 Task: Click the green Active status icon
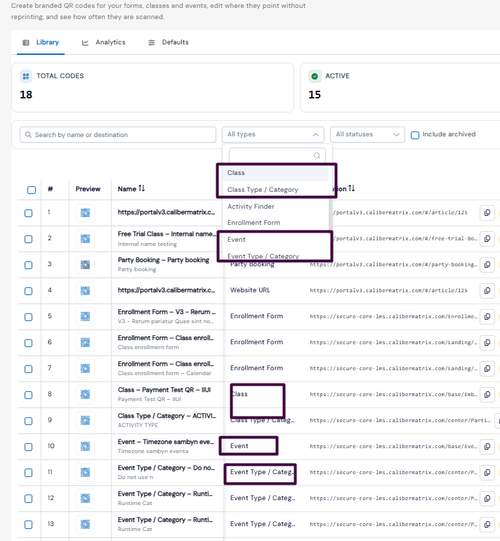[314, 76]
